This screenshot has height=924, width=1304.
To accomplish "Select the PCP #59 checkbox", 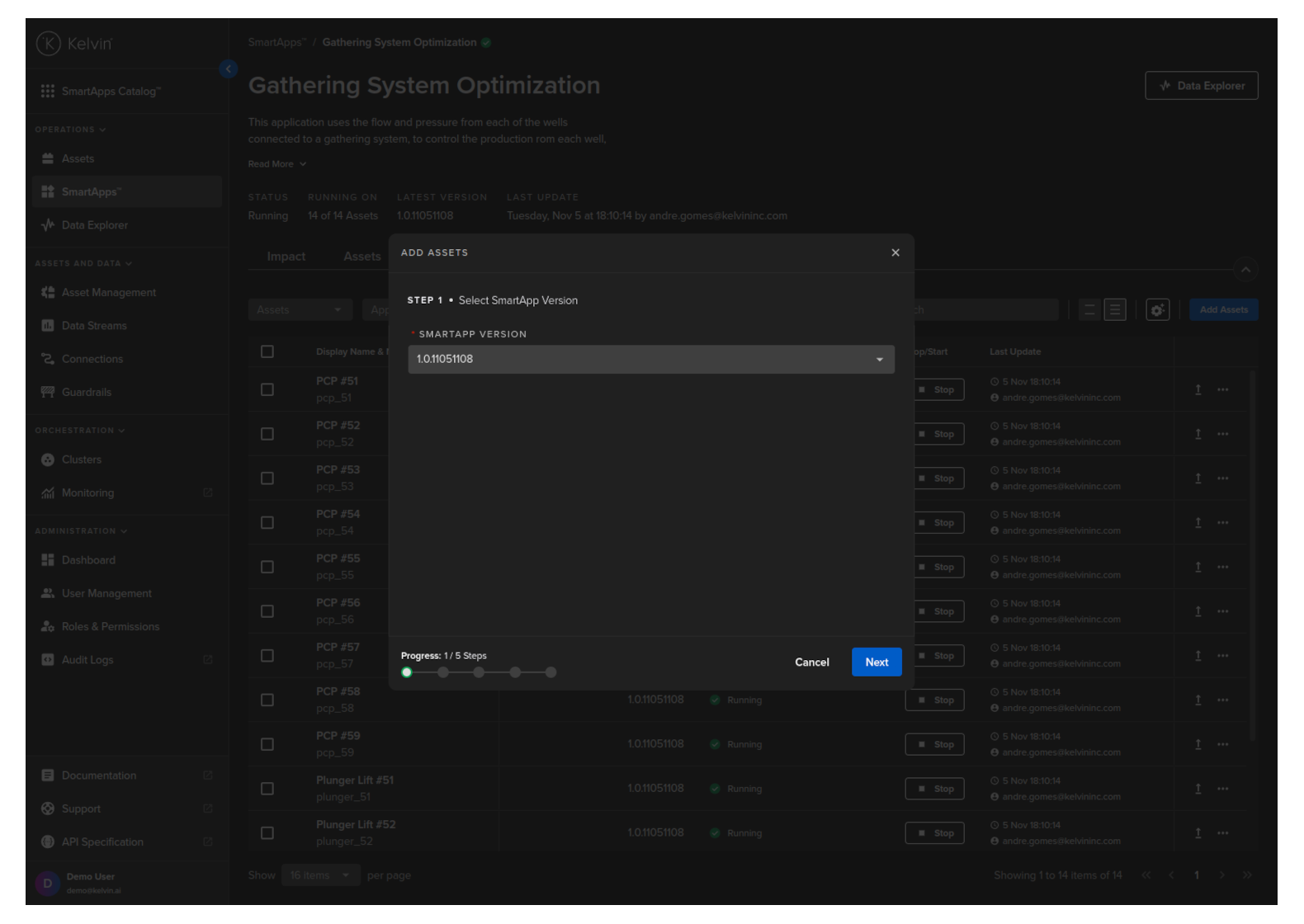I will click(267, 744).
